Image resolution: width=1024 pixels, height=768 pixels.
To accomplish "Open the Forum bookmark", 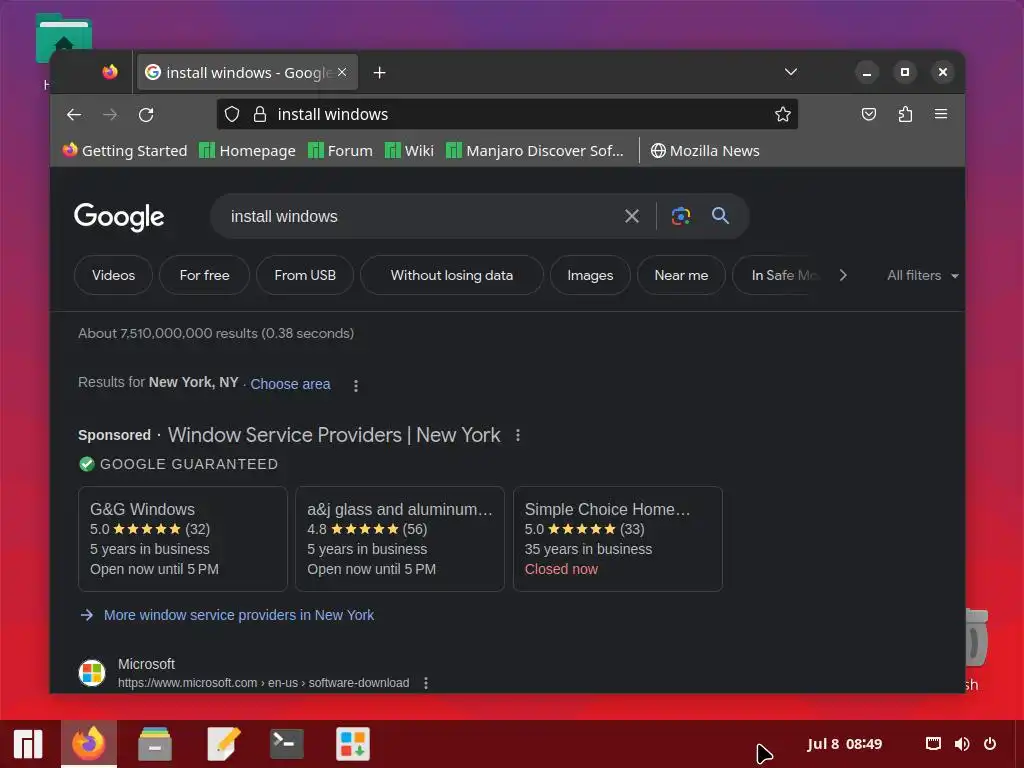I will 340,151.
